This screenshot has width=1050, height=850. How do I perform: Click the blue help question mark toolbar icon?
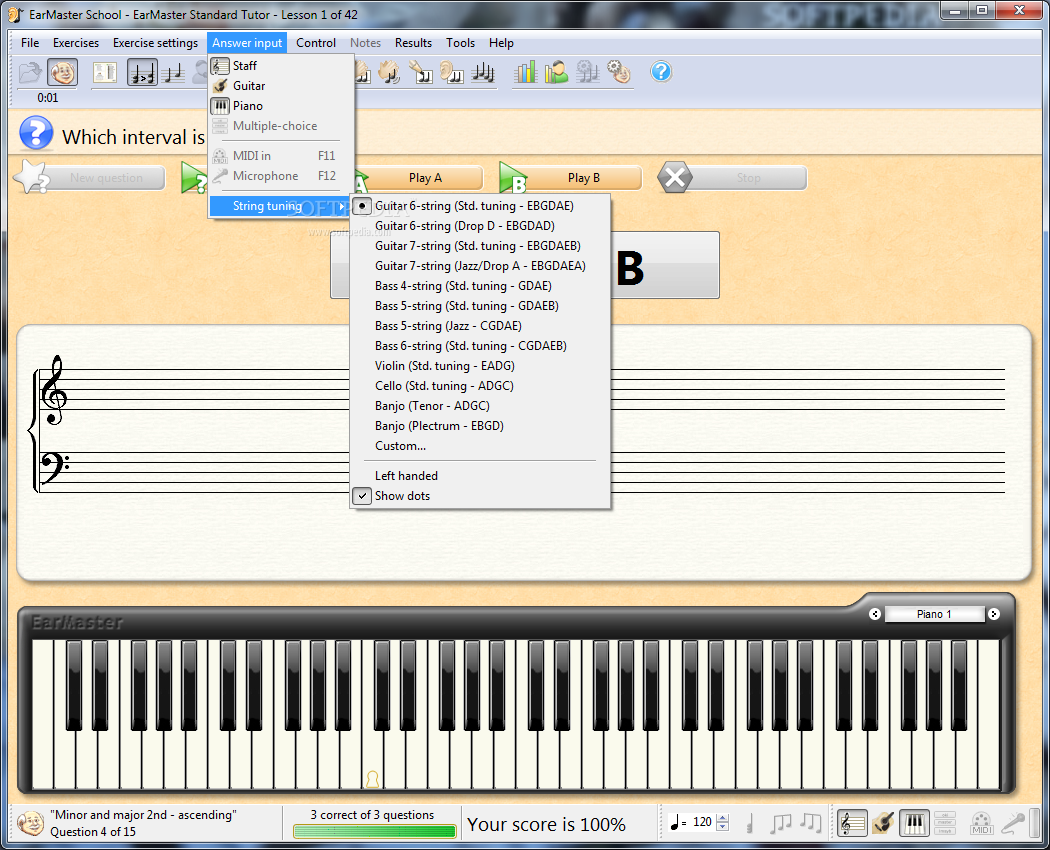point(661,72)
